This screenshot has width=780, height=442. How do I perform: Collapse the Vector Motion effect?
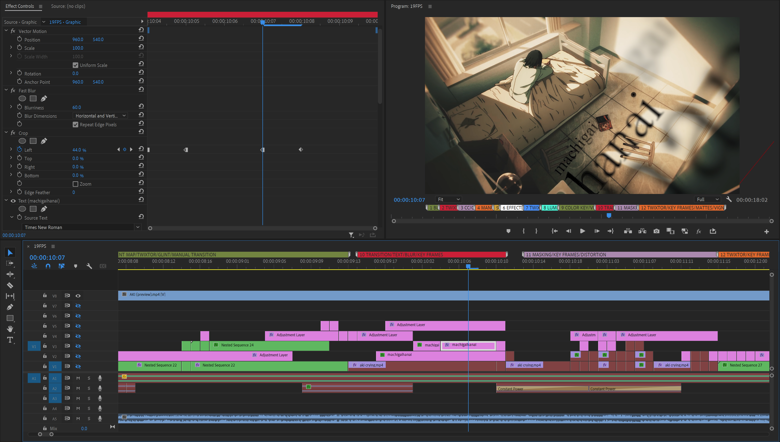click(x=6, y=31)
